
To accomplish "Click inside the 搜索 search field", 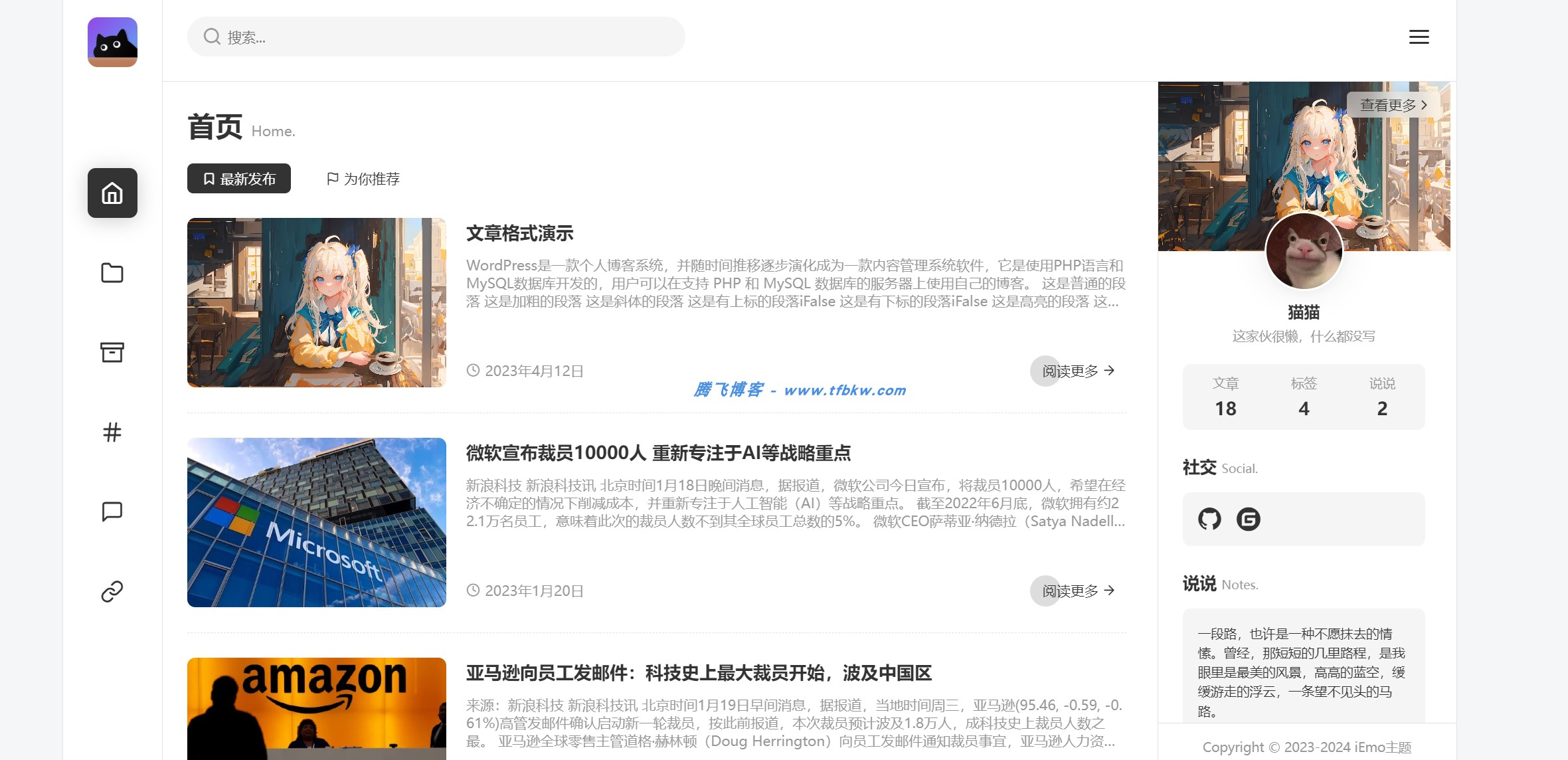I will tap(435, 37).
